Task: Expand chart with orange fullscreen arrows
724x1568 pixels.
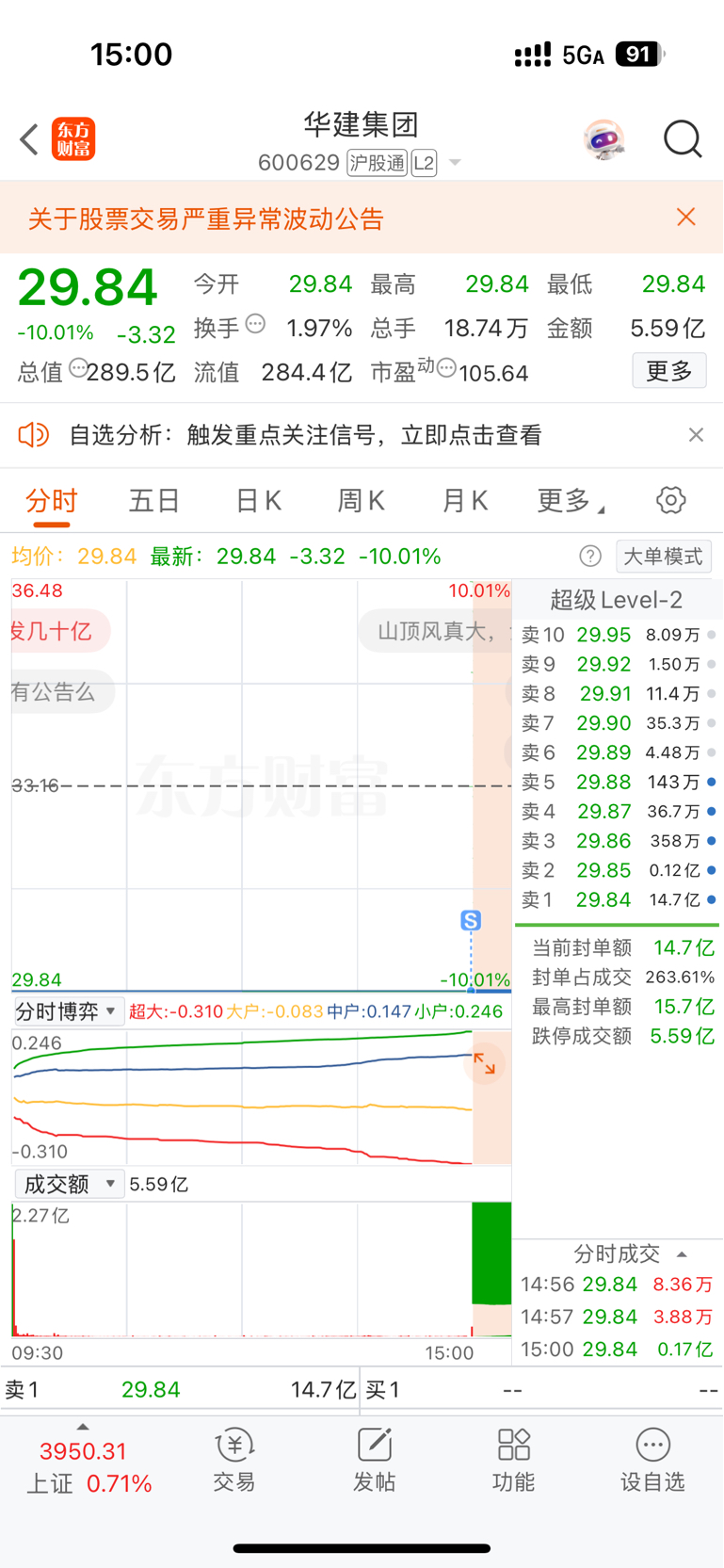Action: coord(485,1064)
